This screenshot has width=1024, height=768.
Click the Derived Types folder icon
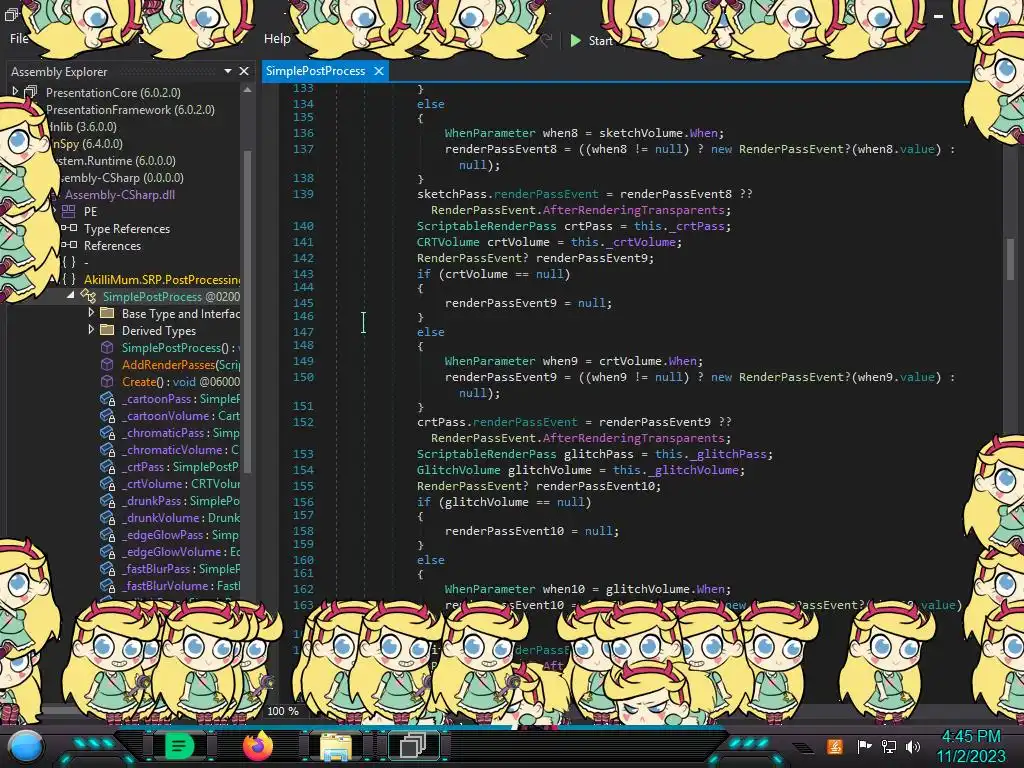click(x=107, y=330)
